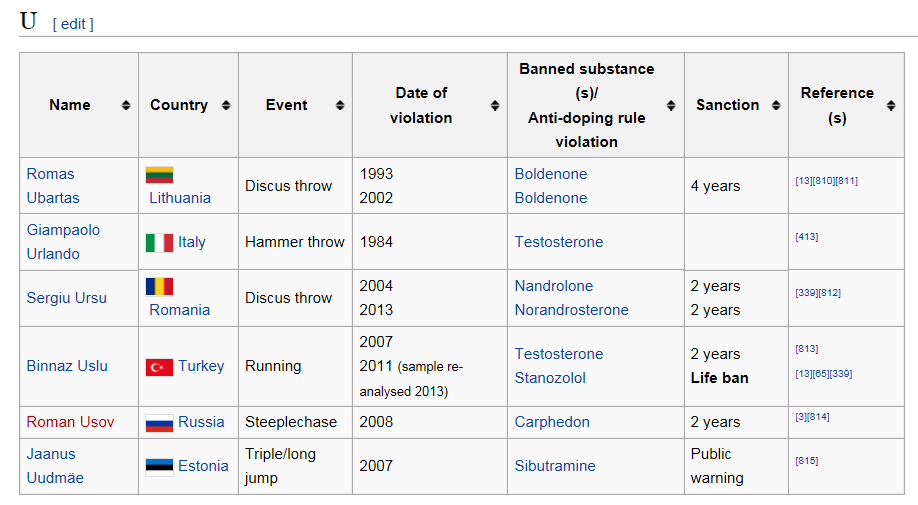Click the Turkey flag icon
The width and height of the screenshot is (918, 505).
[x=159, y=367]
